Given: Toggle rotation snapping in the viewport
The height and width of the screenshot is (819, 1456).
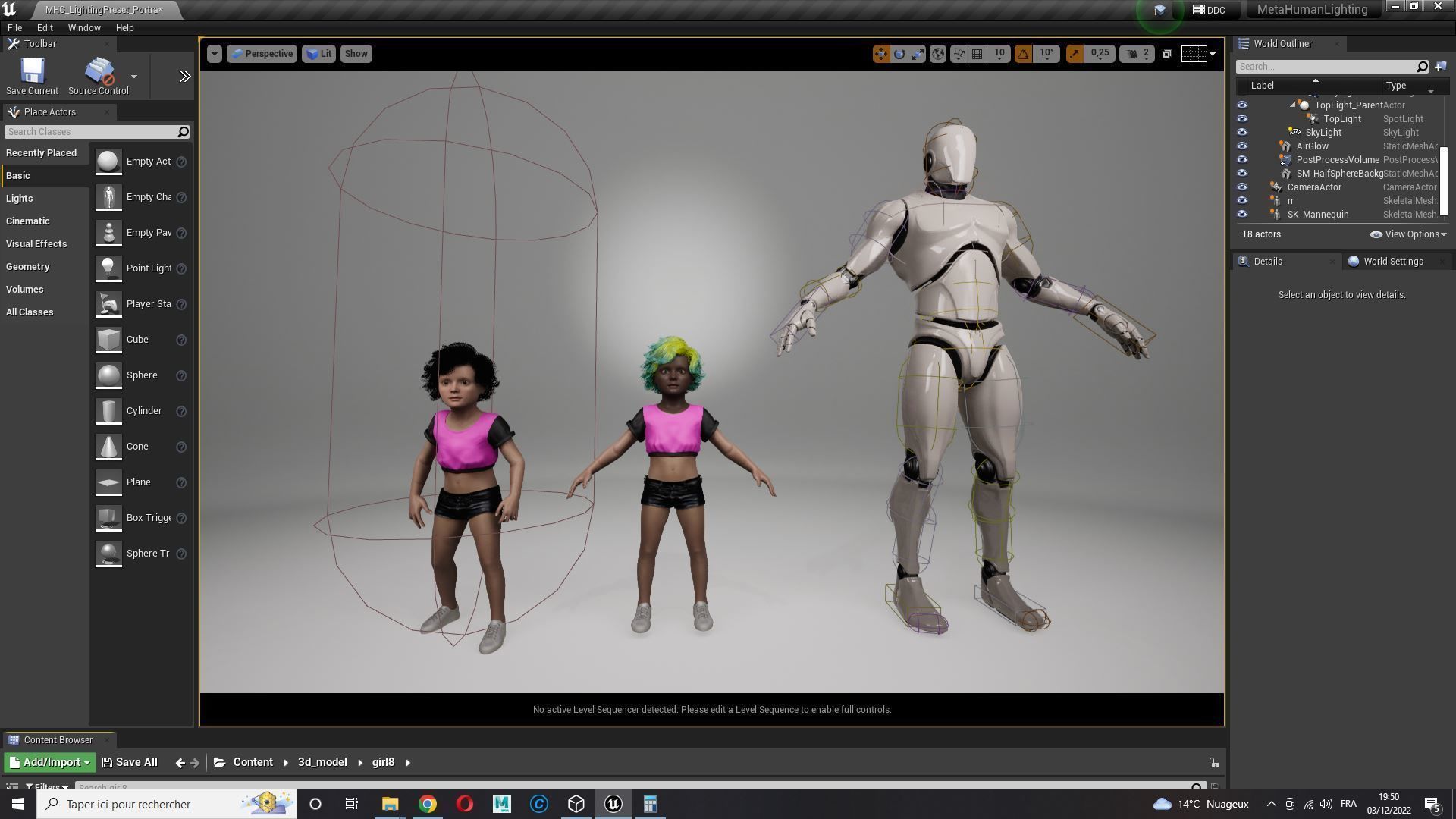Looking at the screenshot, I should (x=1023, y=54).
